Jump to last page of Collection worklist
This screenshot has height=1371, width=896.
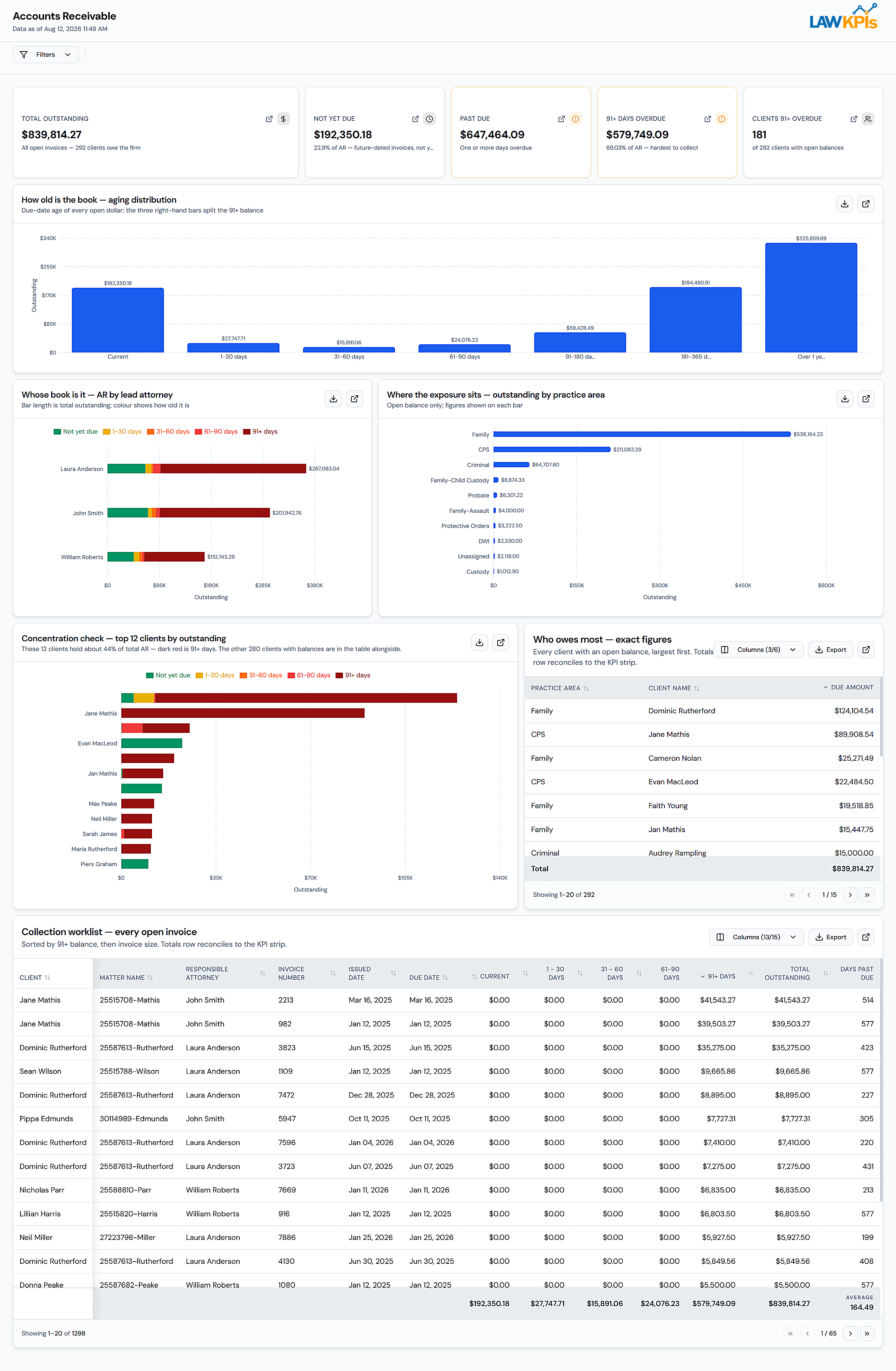pyautogui.click(x=867, y=1334)
